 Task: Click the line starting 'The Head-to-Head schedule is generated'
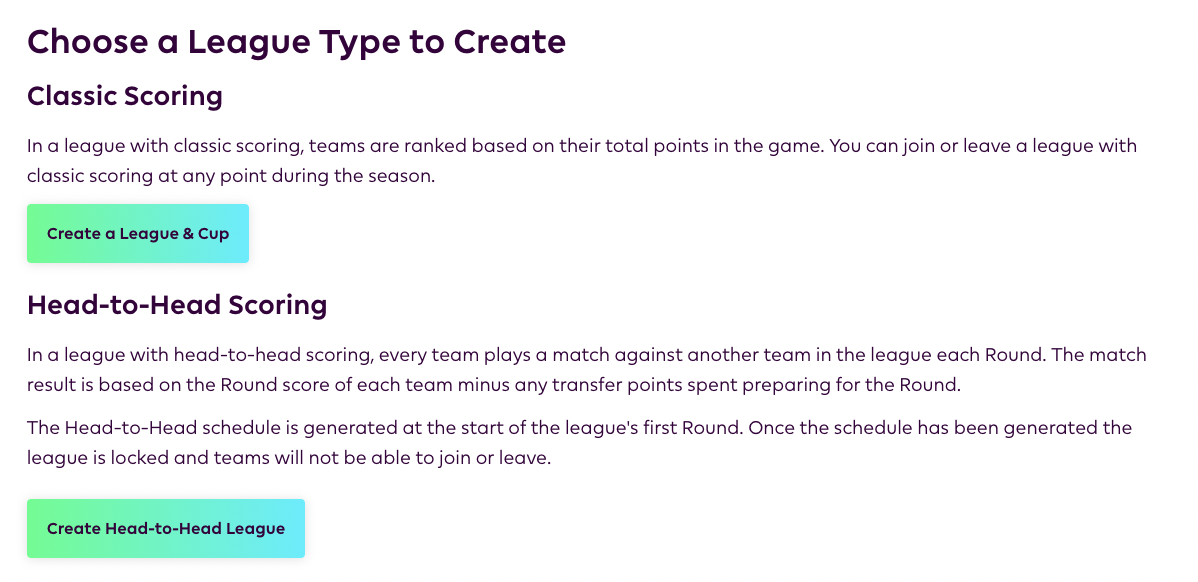[579, 428]
